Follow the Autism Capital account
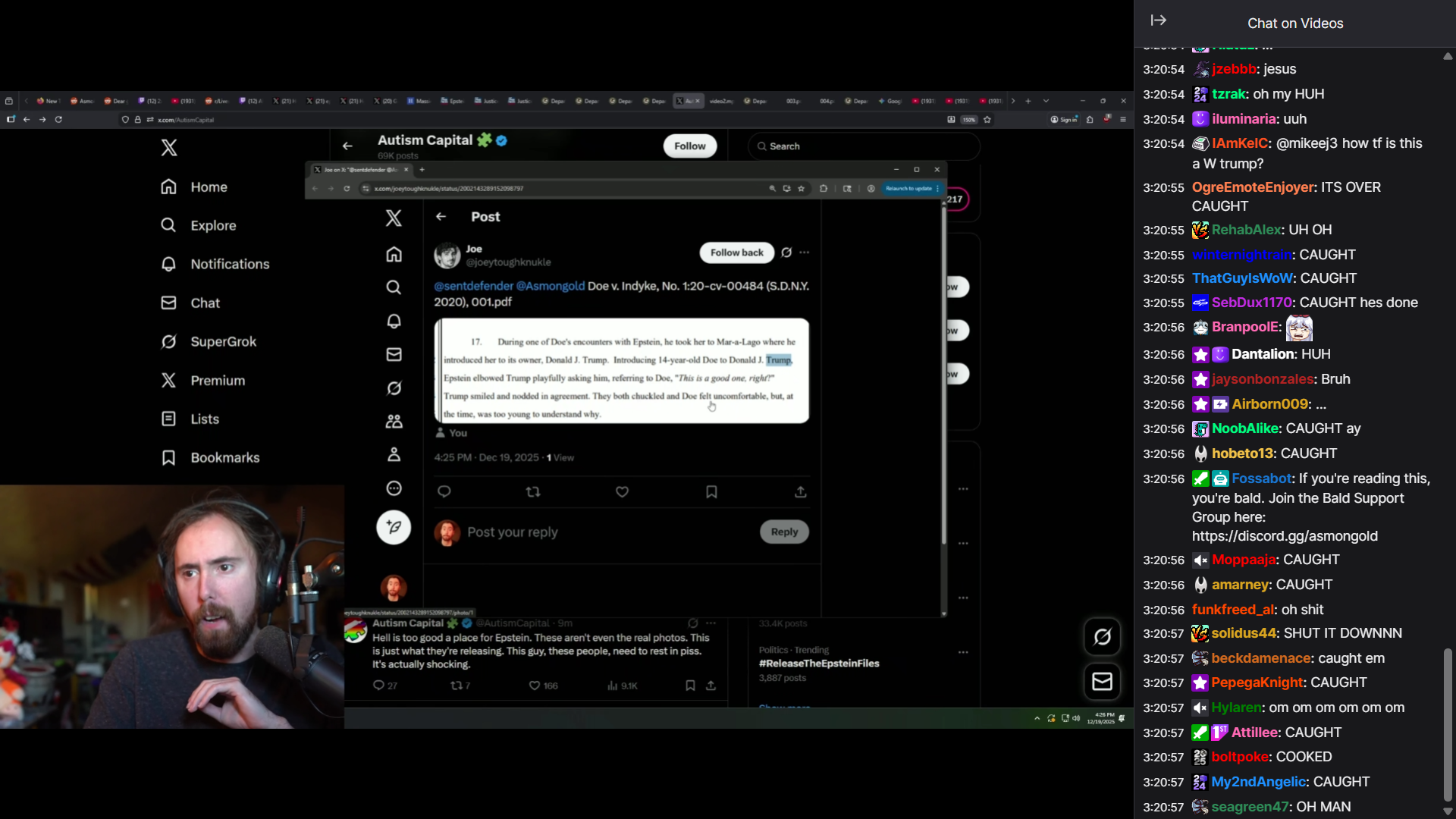 coord(689,146)
